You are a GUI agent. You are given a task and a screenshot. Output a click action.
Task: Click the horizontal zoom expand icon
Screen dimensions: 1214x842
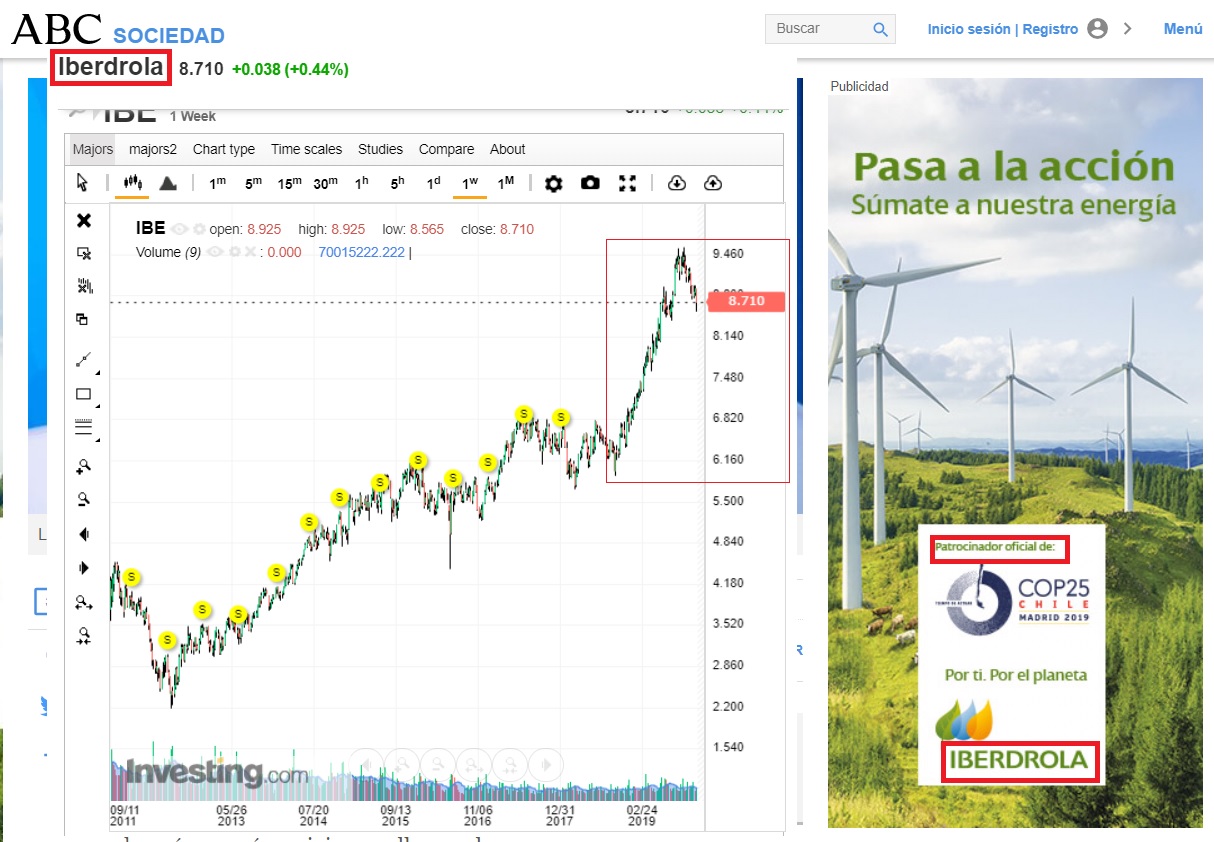84,603
